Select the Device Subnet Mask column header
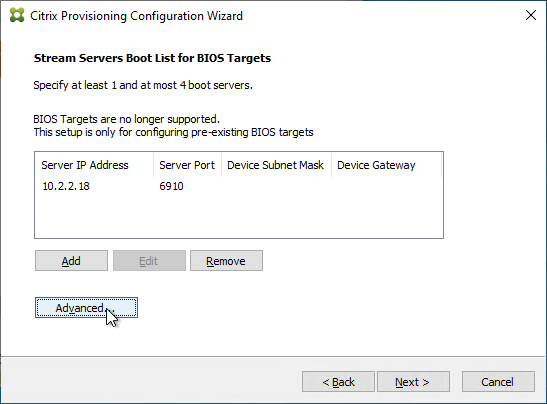The width and height of the screenshot is (547, 404). pos(276,165)
